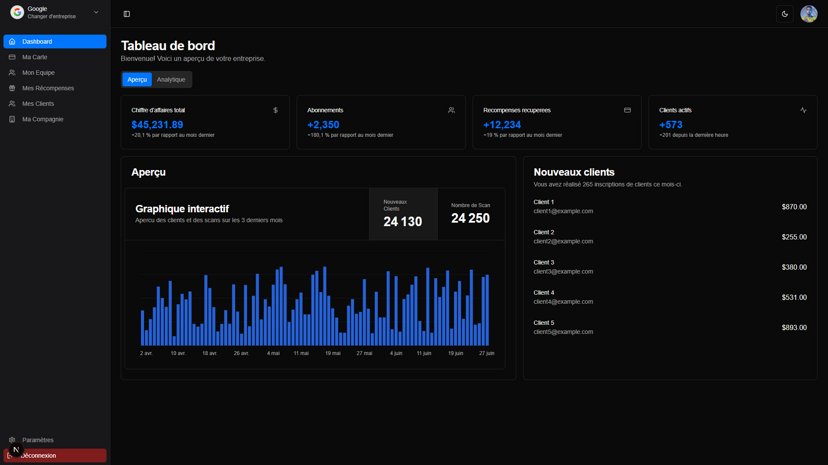Viewport: 828px width, 465px height.
Task: Click activity icon in Clients actifs card
Action: [803, 110]
